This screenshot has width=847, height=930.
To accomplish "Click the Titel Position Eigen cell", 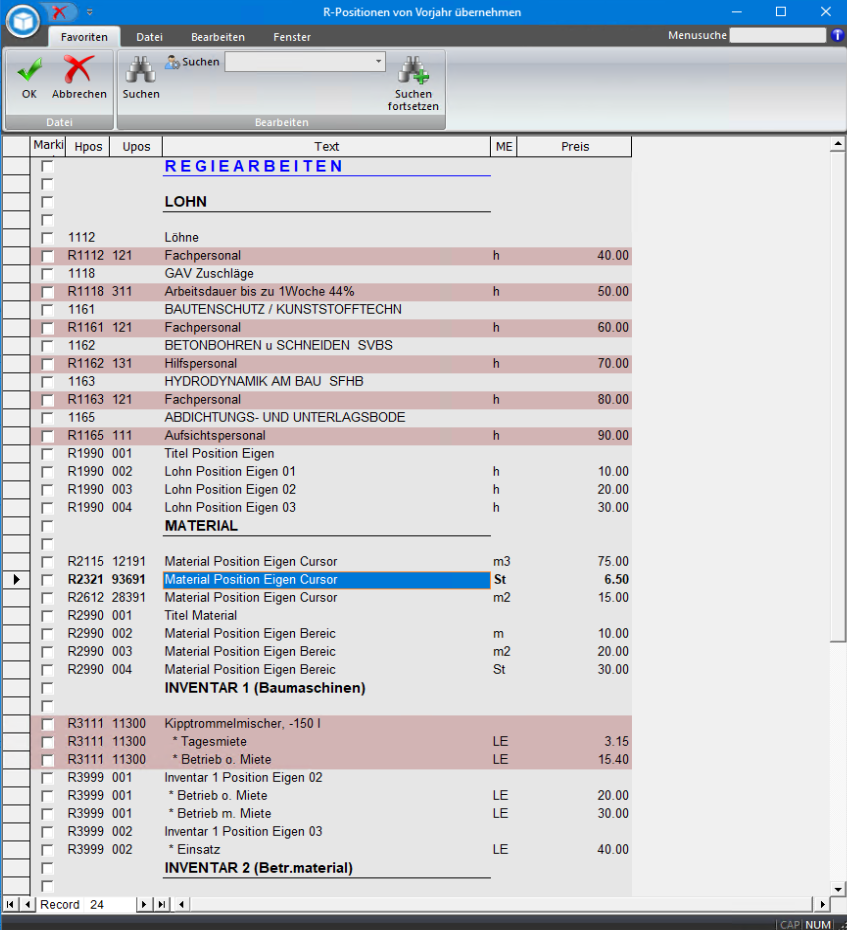I will tap(326, 454).
